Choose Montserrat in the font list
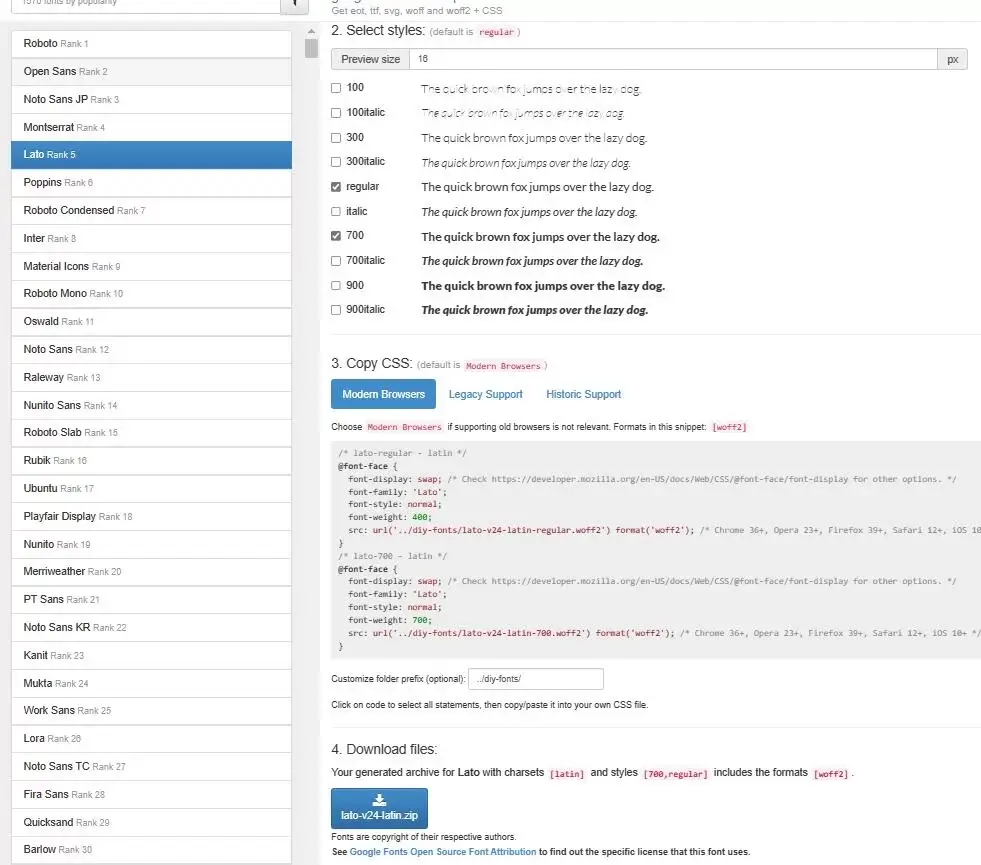981x865 pixels. (150, 127)
